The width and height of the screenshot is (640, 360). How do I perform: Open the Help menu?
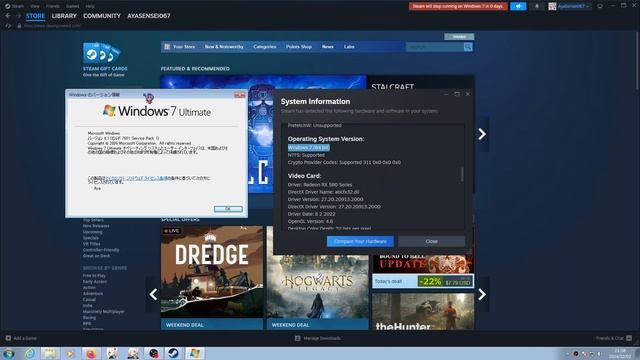90,6
